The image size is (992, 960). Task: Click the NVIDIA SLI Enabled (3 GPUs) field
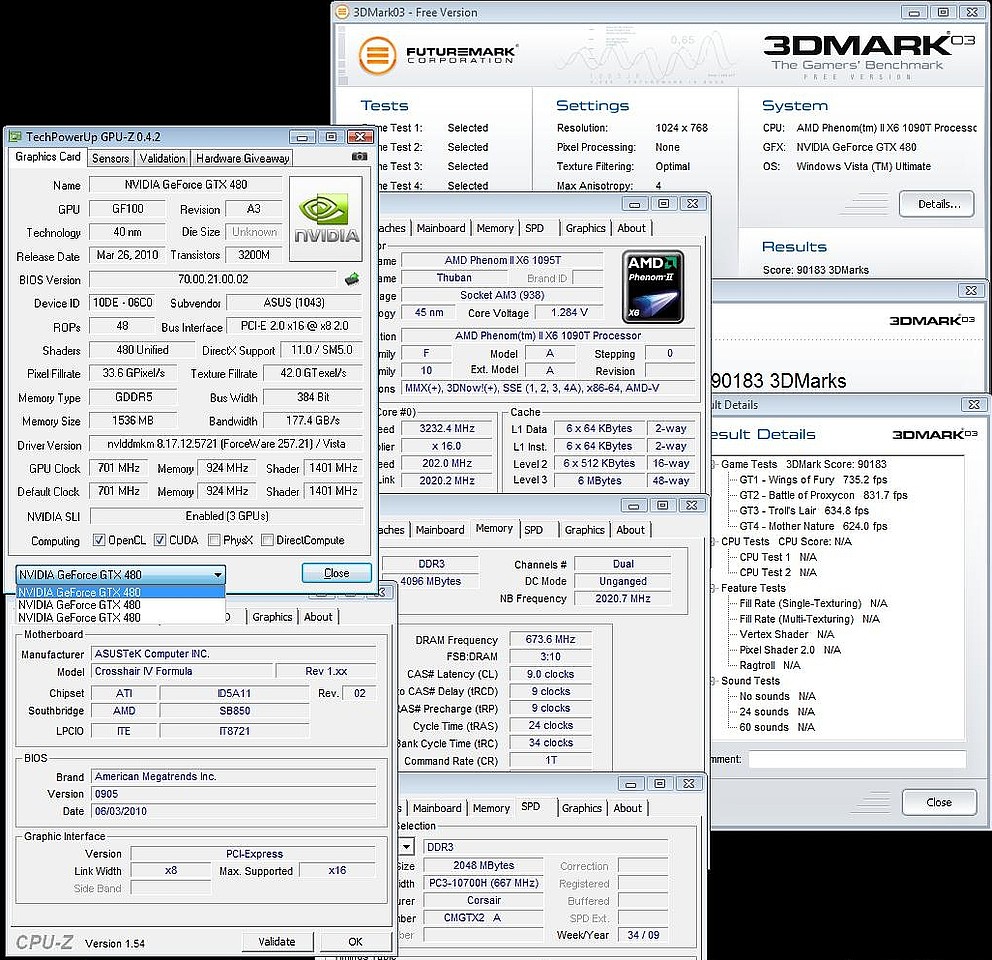click(226, 516)
